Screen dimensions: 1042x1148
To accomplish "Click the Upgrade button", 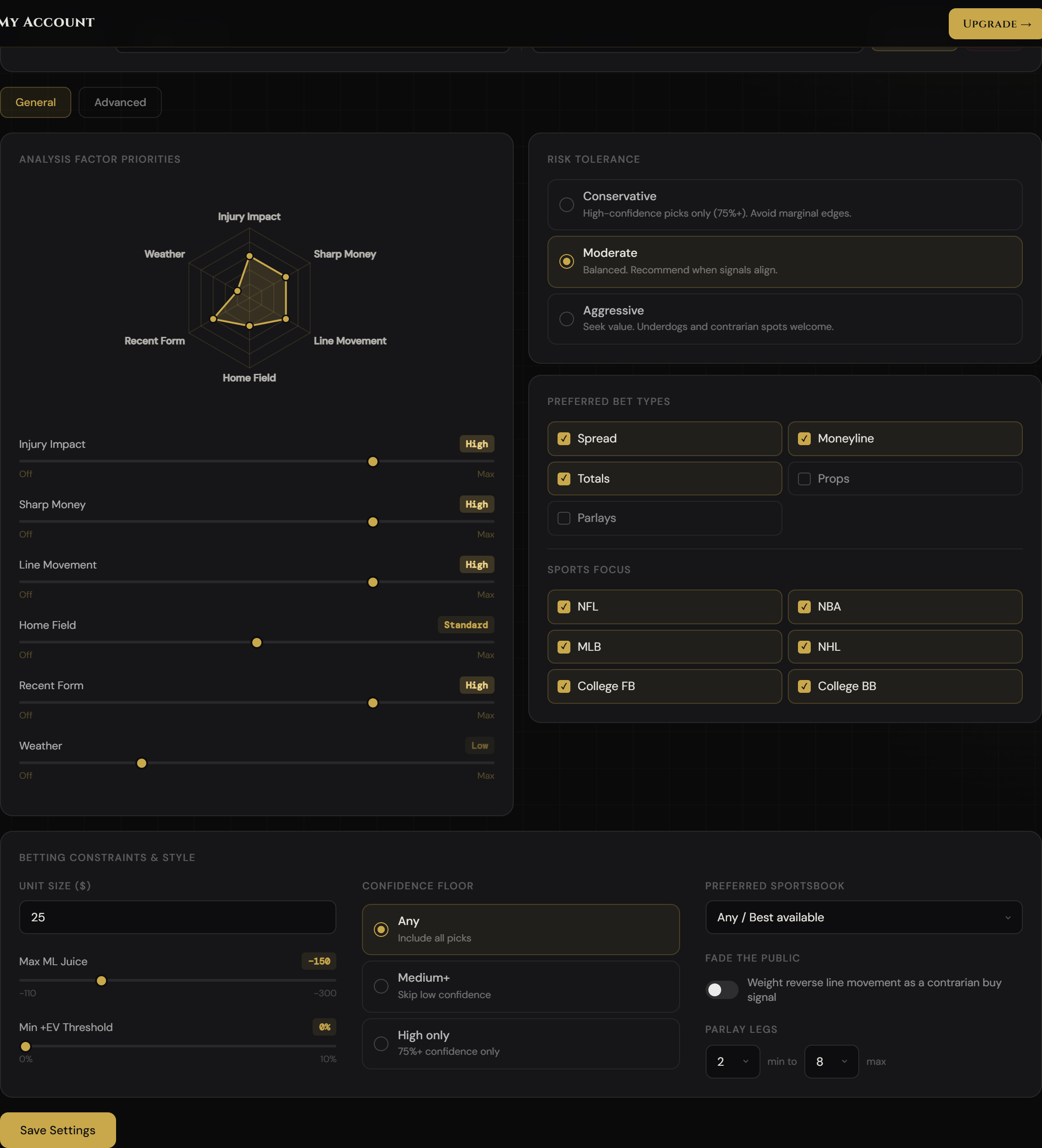I will [995, 24].
